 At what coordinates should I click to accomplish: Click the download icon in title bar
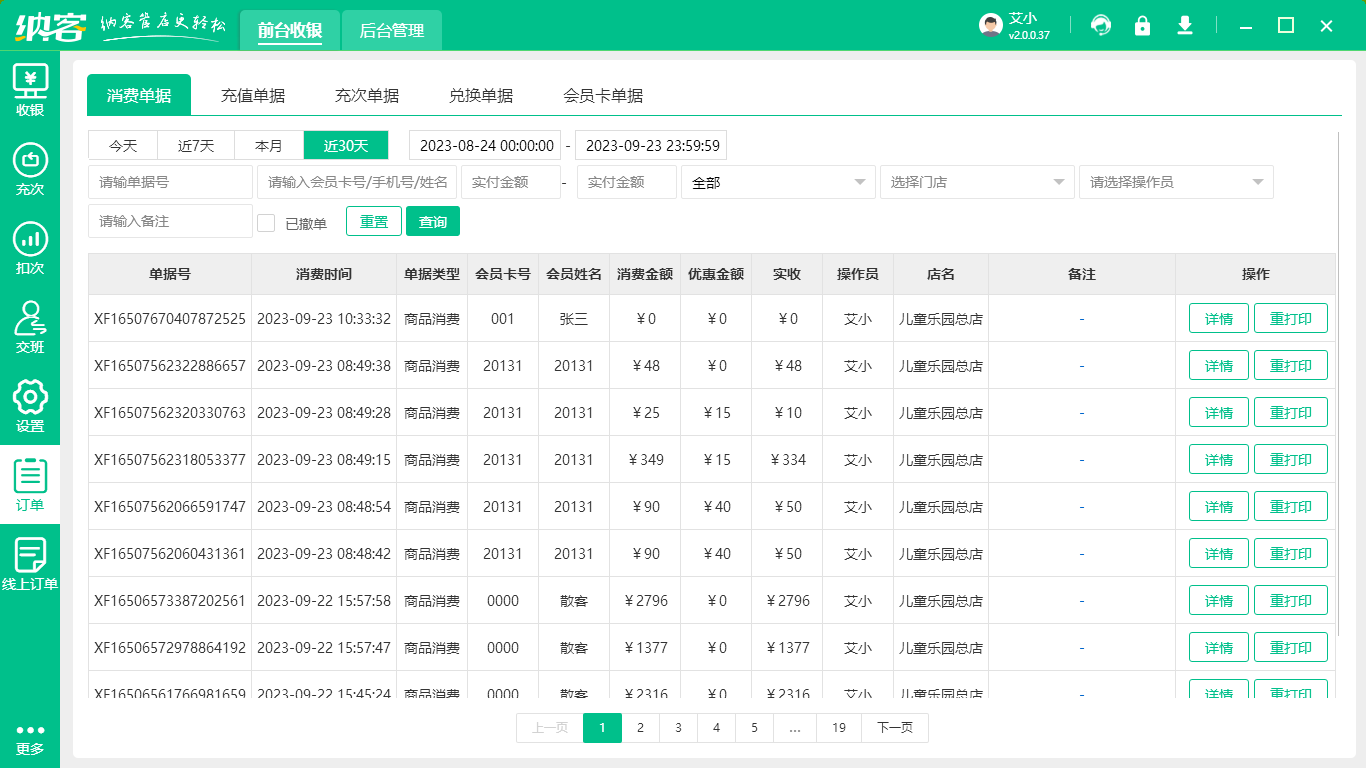(x=1185, y=25)
